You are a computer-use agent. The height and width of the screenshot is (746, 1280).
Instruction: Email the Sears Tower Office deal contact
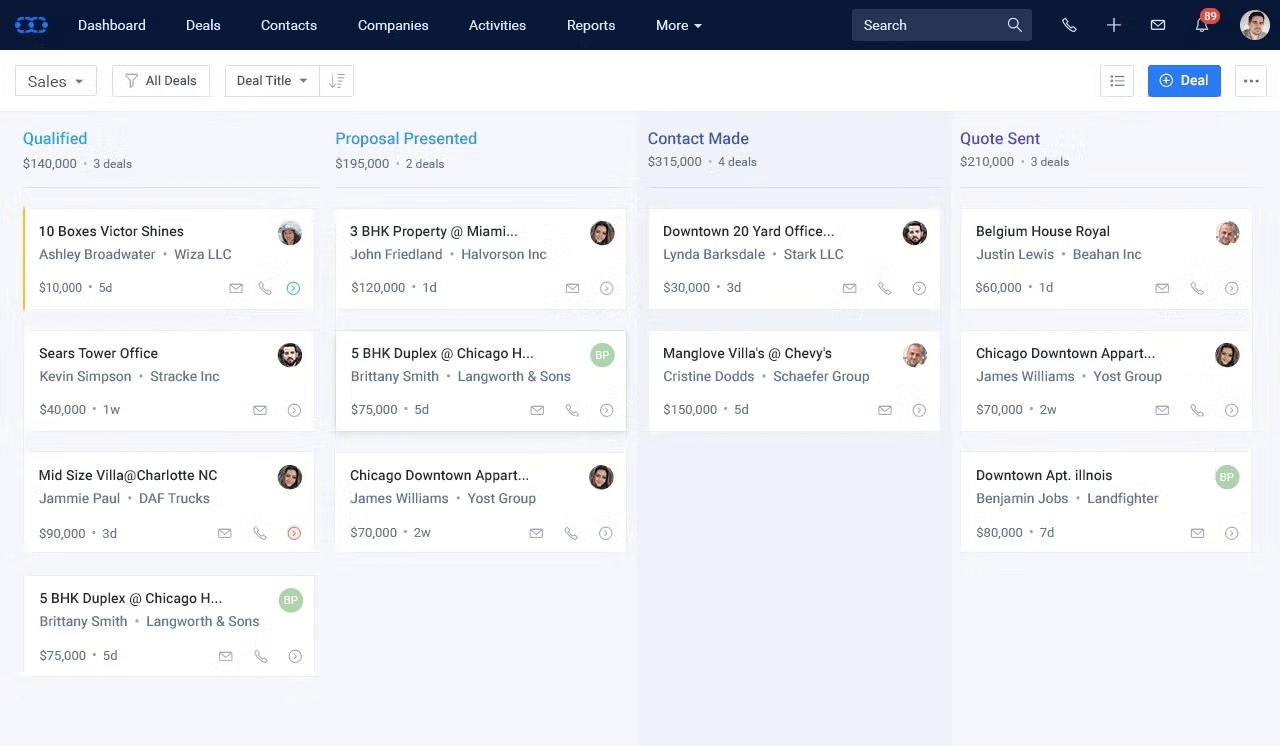(x=260, y=409)
